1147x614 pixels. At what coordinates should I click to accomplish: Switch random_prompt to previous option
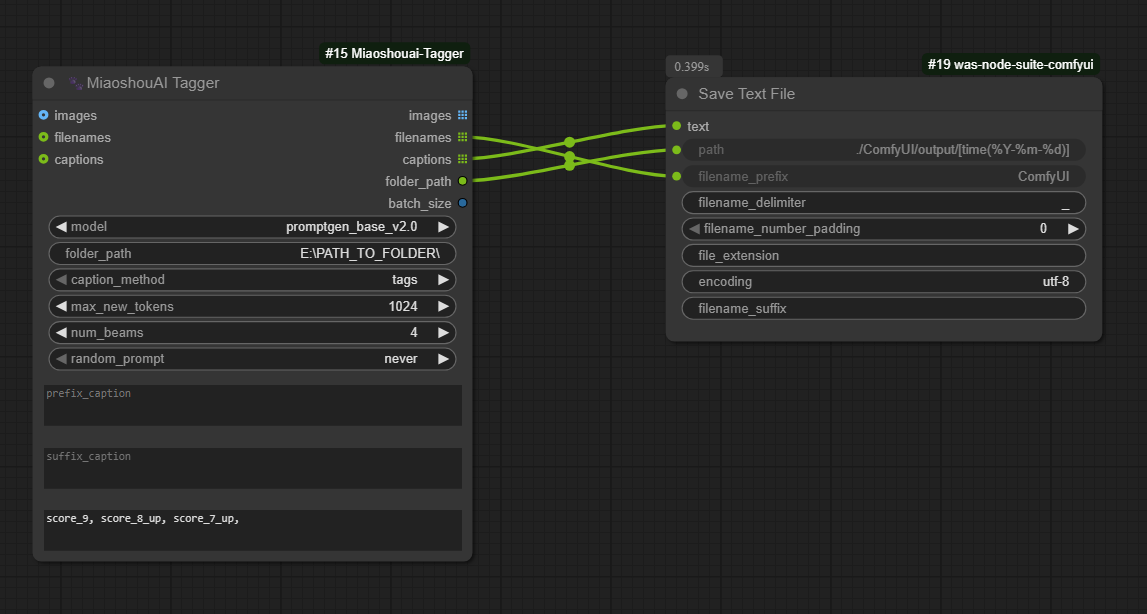point(61,359)
